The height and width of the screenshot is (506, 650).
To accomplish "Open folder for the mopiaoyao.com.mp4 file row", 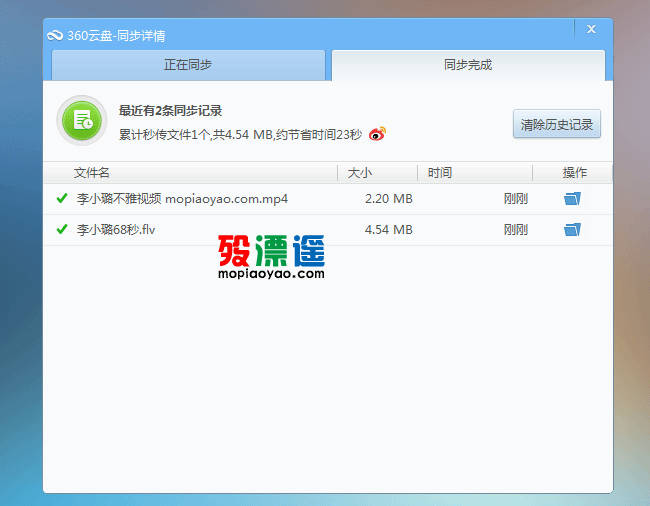I will click(x=572, y=199).
